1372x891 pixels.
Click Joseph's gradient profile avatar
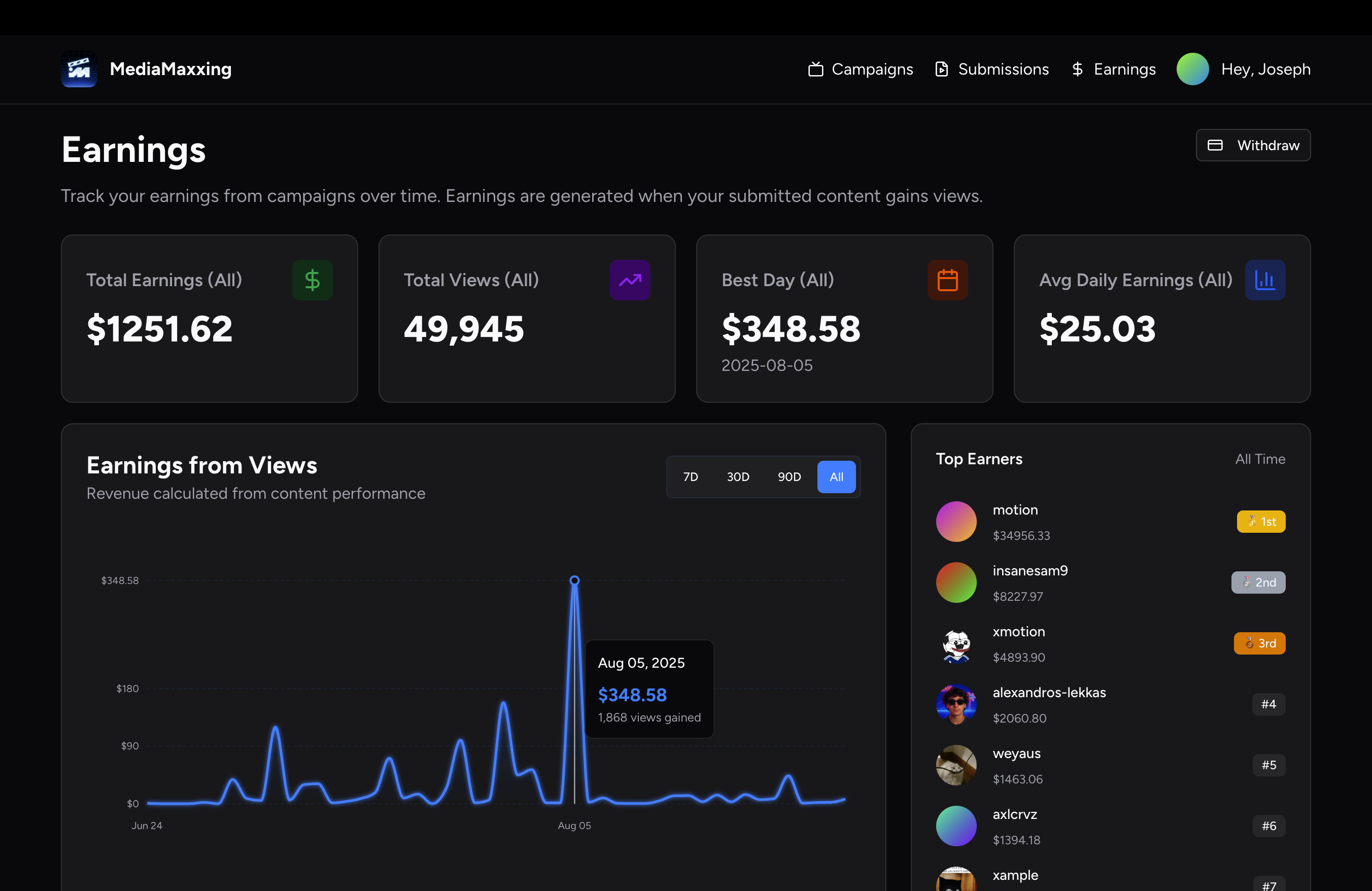(1192, 69)
